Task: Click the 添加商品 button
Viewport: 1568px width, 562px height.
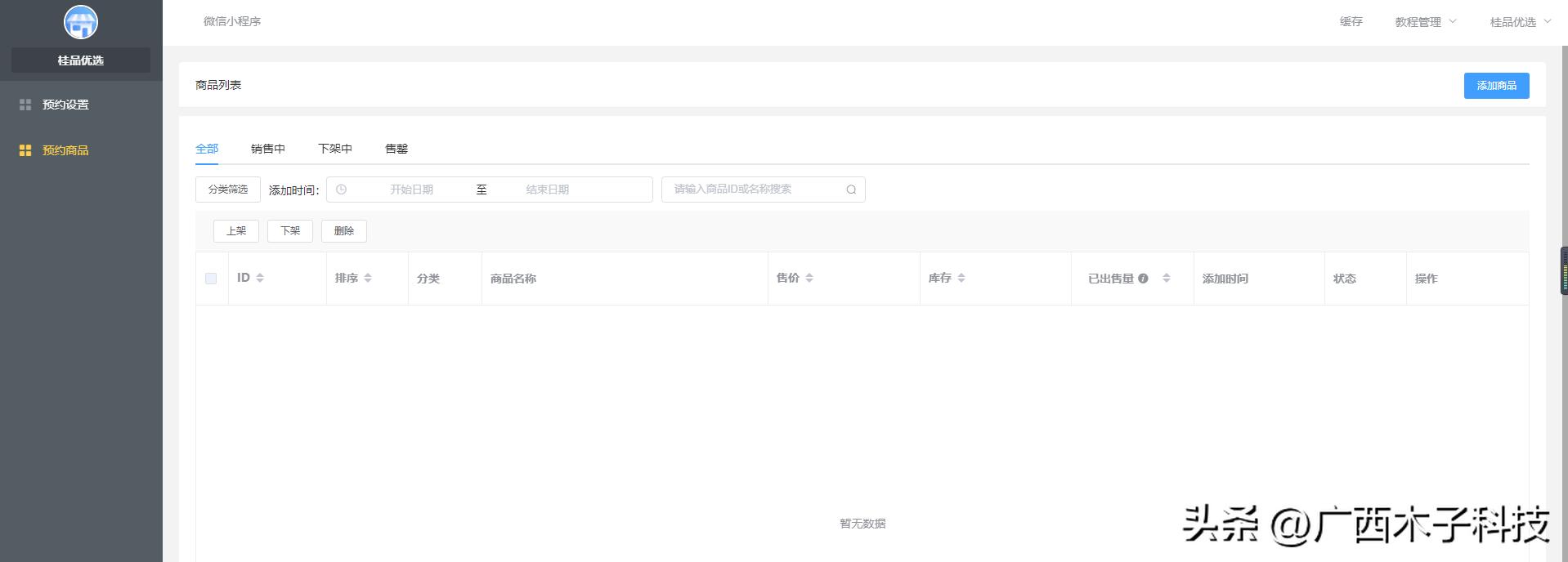Action: tap(1496, 86)
